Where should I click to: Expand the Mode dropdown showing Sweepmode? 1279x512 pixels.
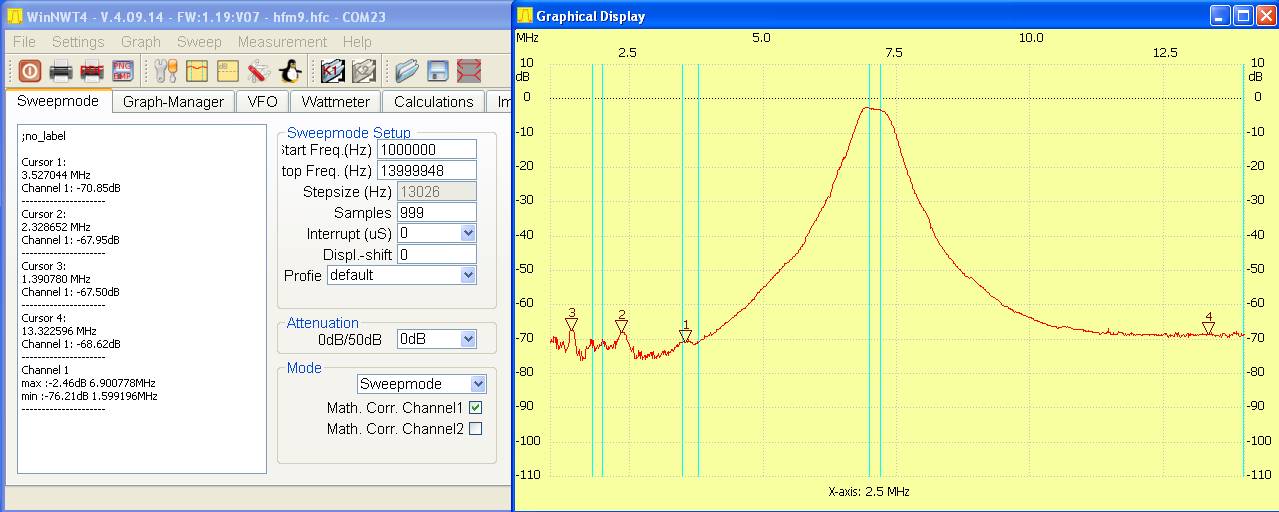point(478,384)
